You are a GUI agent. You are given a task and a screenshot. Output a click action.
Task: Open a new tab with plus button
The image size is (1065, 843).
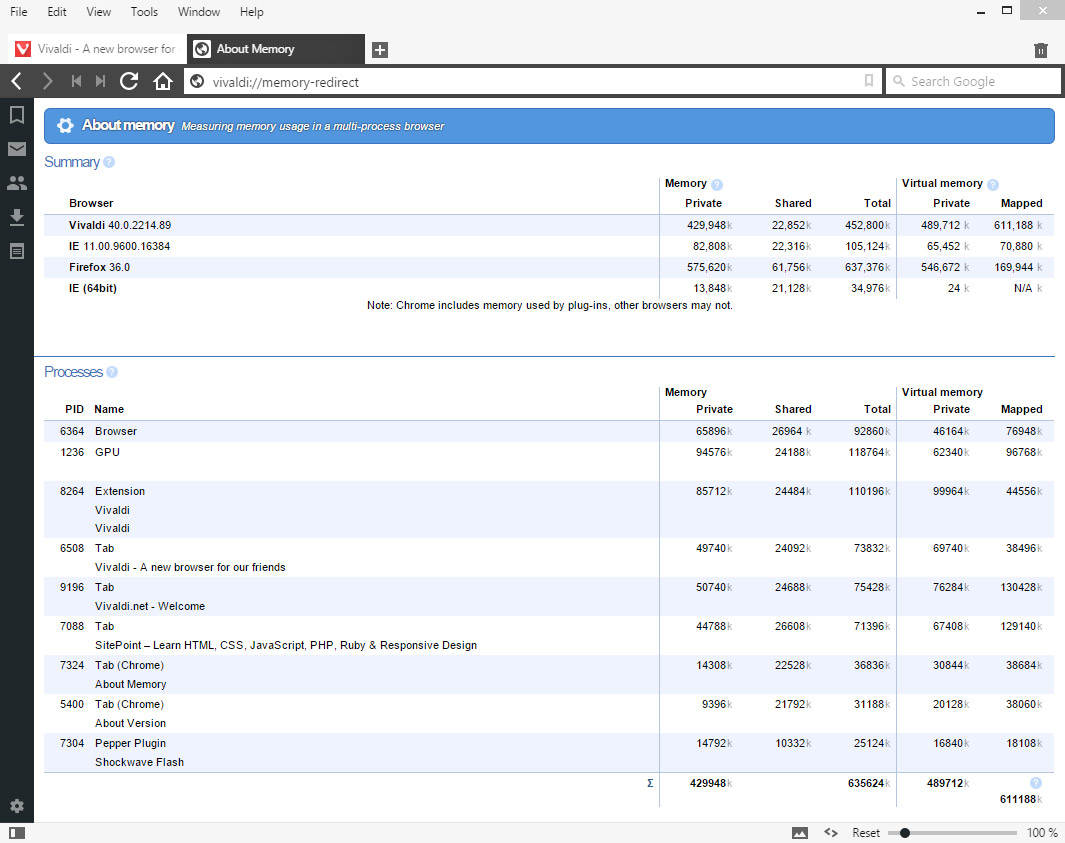(x=379, y=50)
